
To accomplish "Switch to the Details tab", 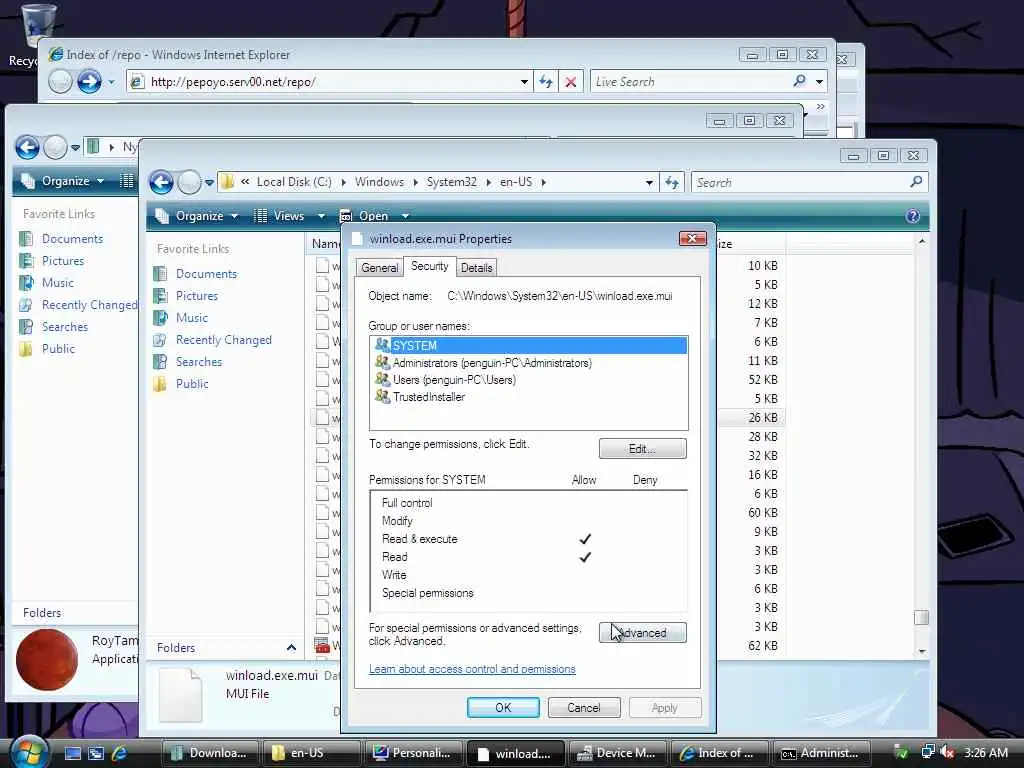I will (477, 268).
